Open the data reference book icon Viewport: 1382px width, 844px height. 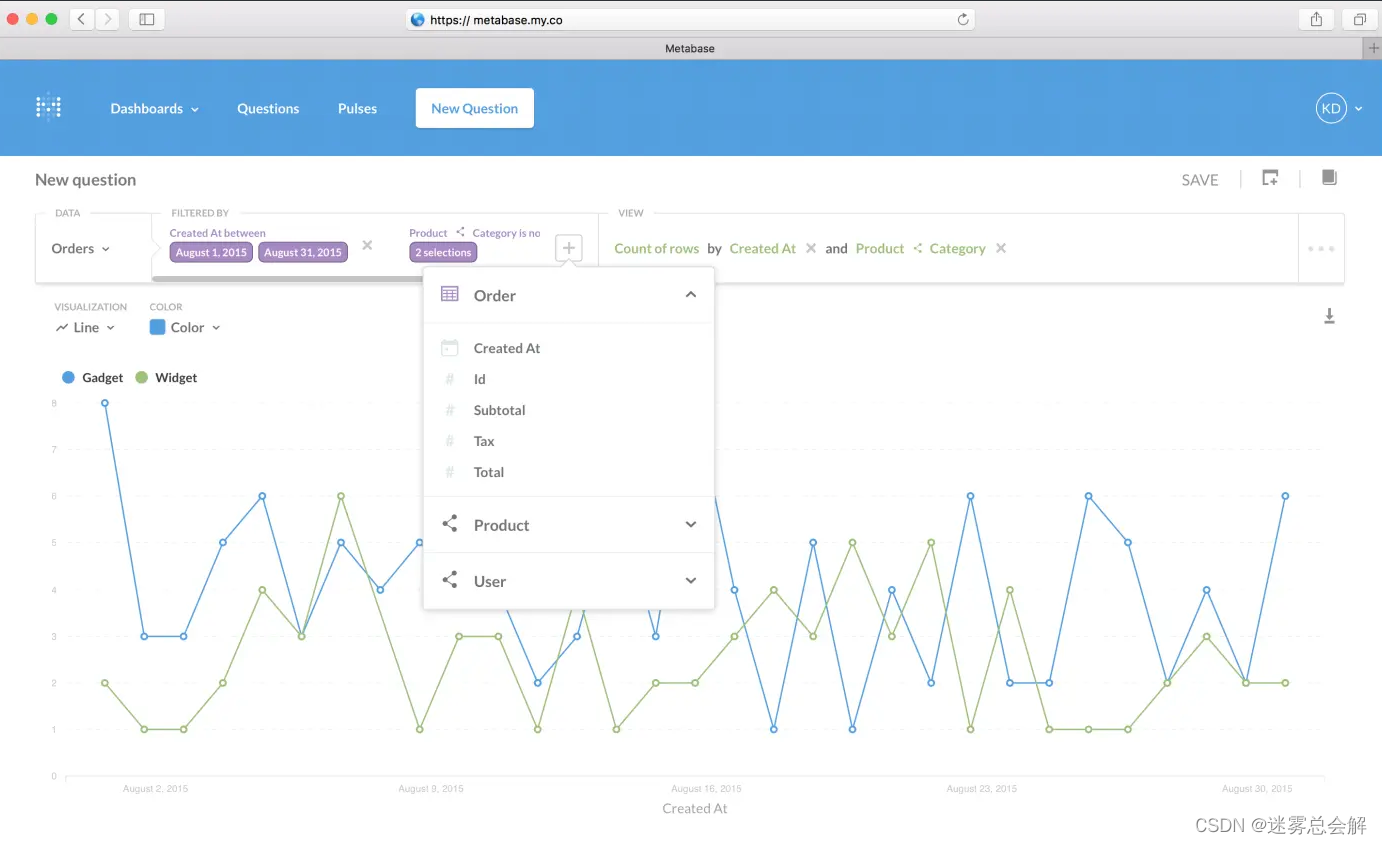coord(1329,178)
